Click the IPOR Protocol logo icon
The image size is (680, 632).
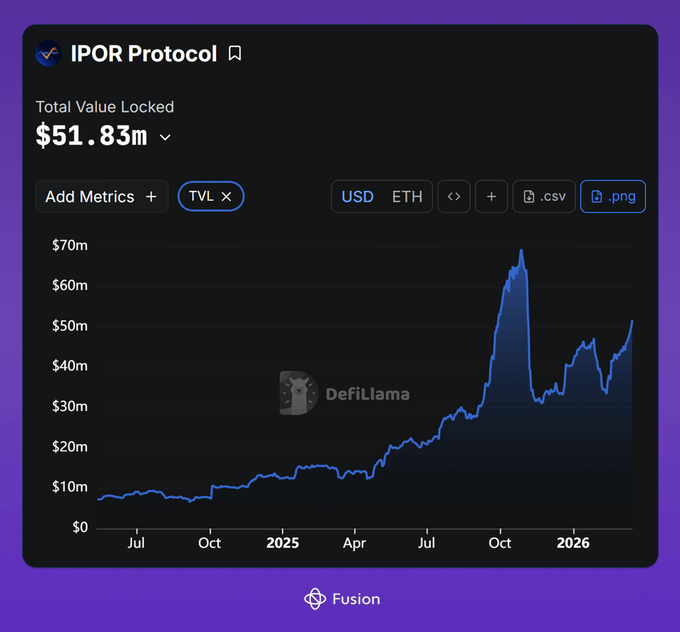tap(48, 53)
